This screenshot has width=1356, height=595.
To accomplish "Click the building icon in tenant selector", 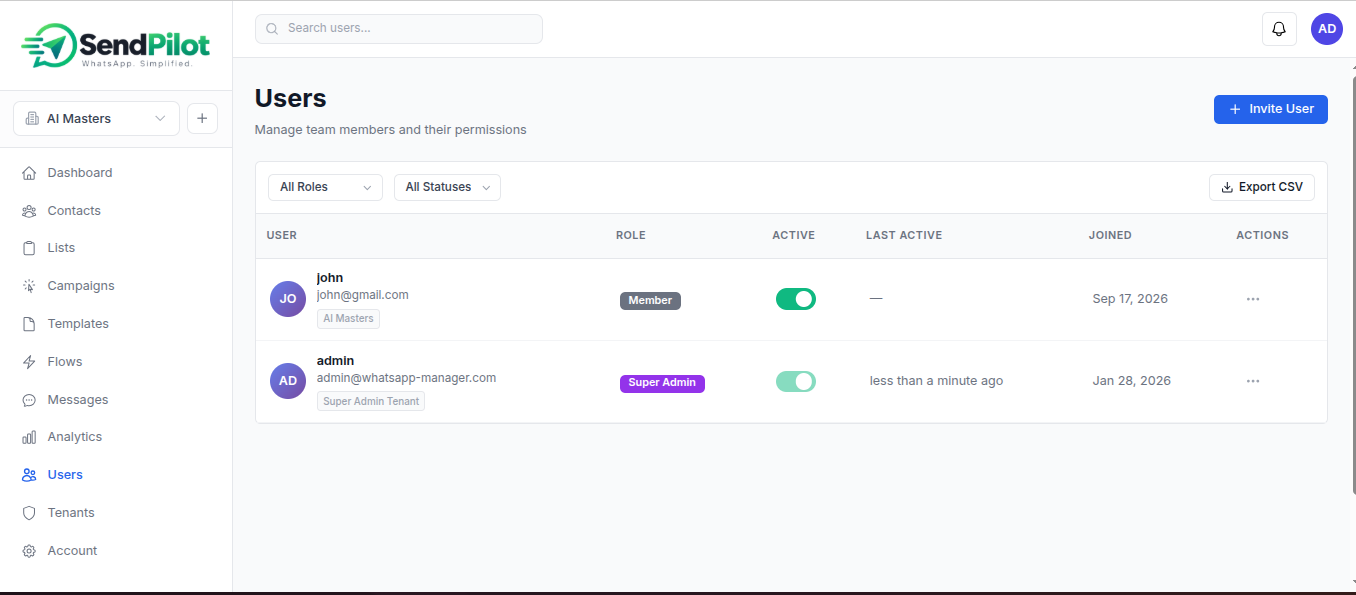I will point(32,118).
